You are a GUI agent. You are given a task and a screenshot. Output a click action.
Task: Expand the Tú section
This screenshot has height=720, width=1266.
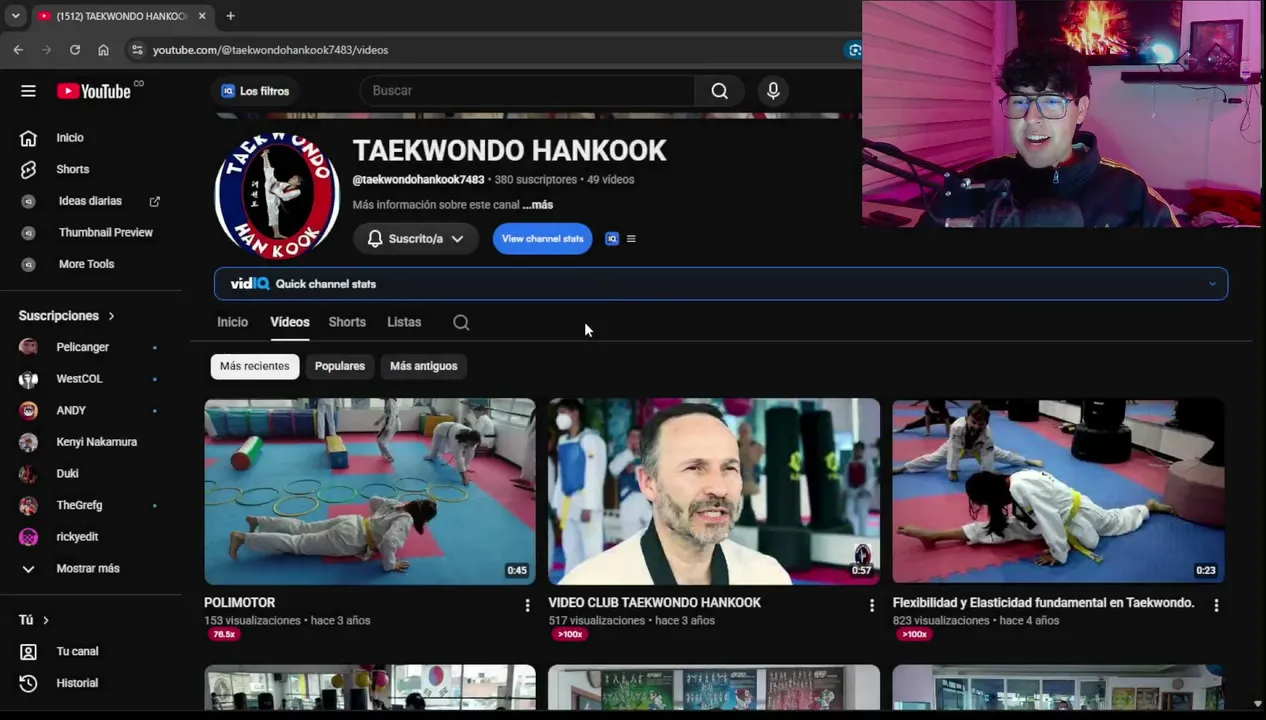pos(34,620)
